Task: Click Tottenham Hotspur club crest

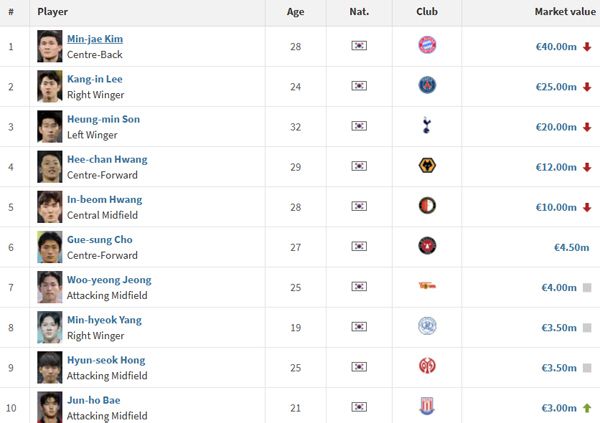Action: tap(427, 126)
